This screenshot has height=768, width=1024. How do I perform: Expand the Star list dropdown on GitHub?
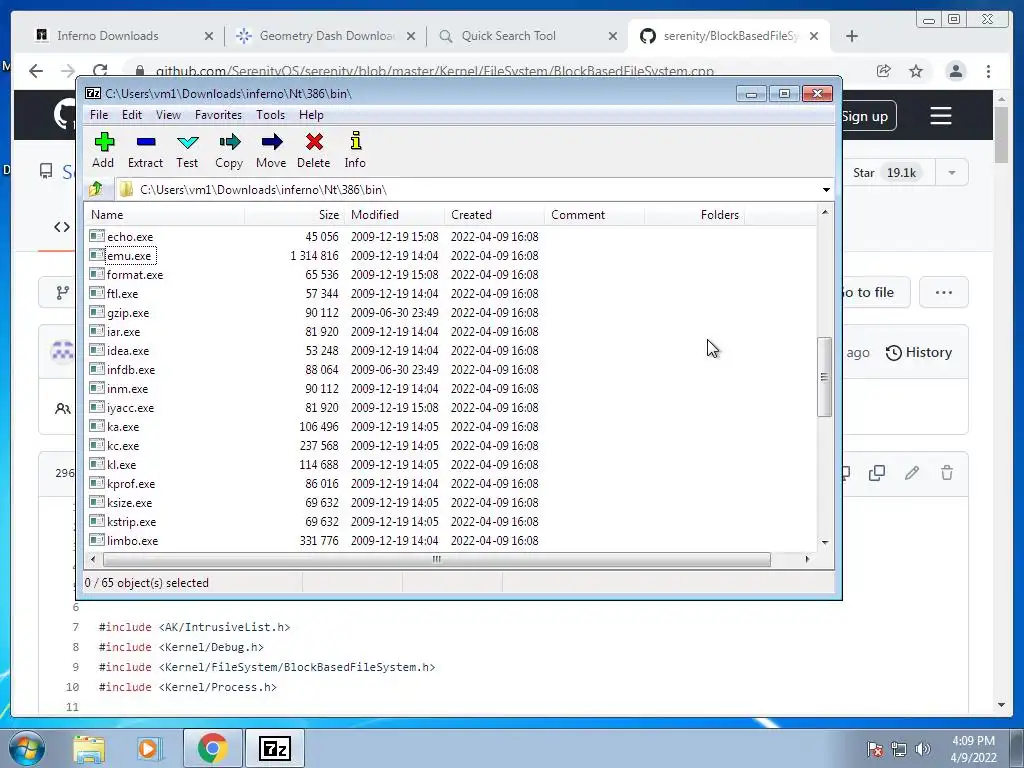click(x=952, y=173)
